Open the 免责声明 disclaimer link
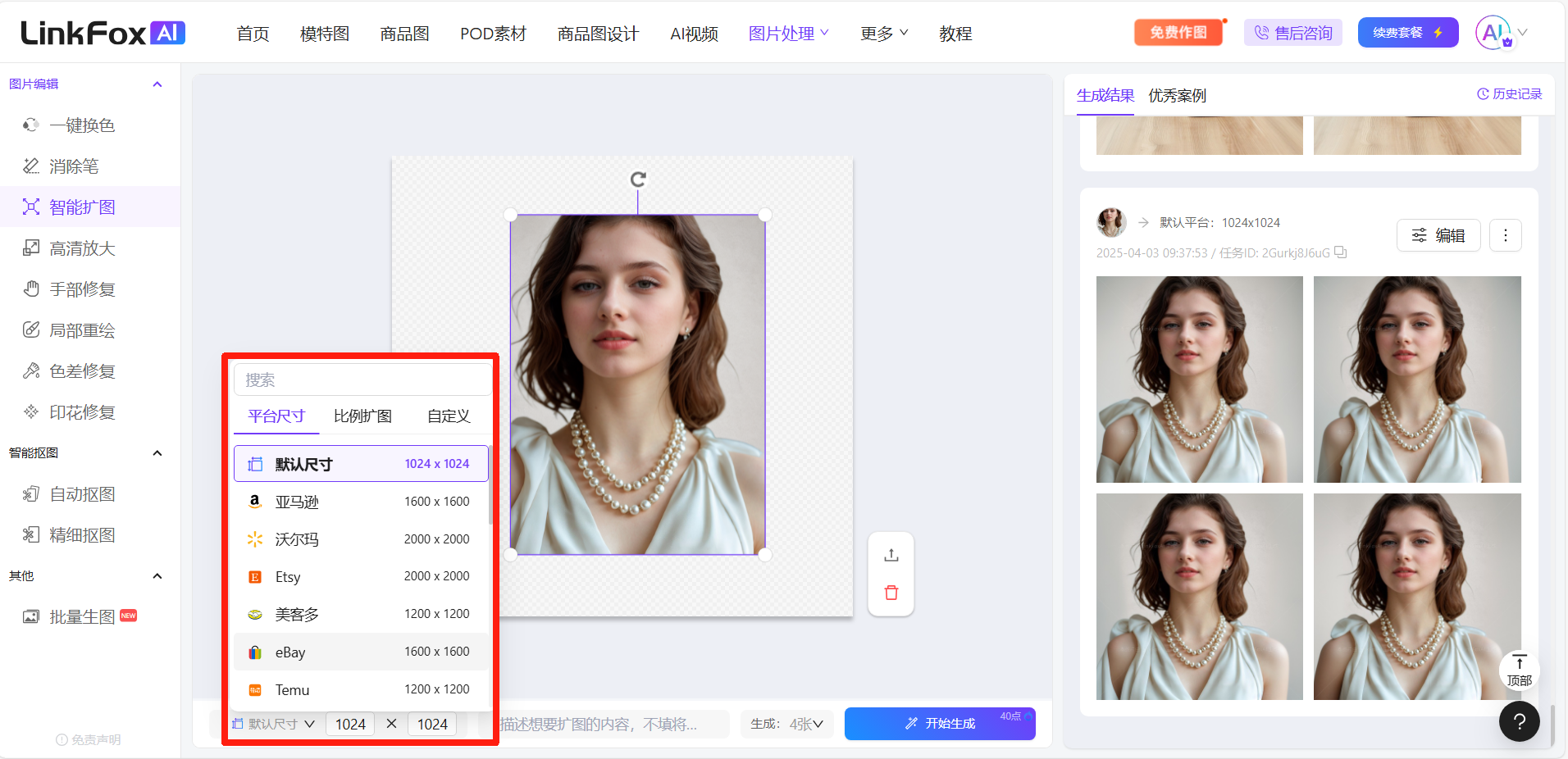 pyautogui.click(x=88, y=739)
